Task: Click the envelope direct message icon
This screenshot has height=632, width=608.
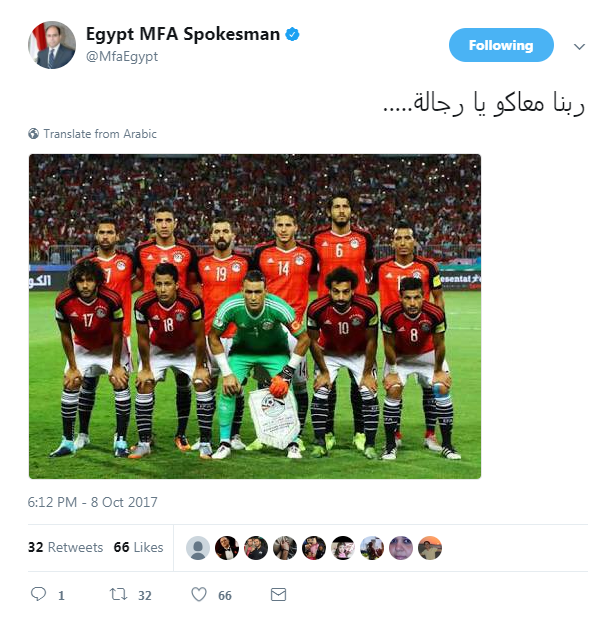Action: (x=278, y=595)
